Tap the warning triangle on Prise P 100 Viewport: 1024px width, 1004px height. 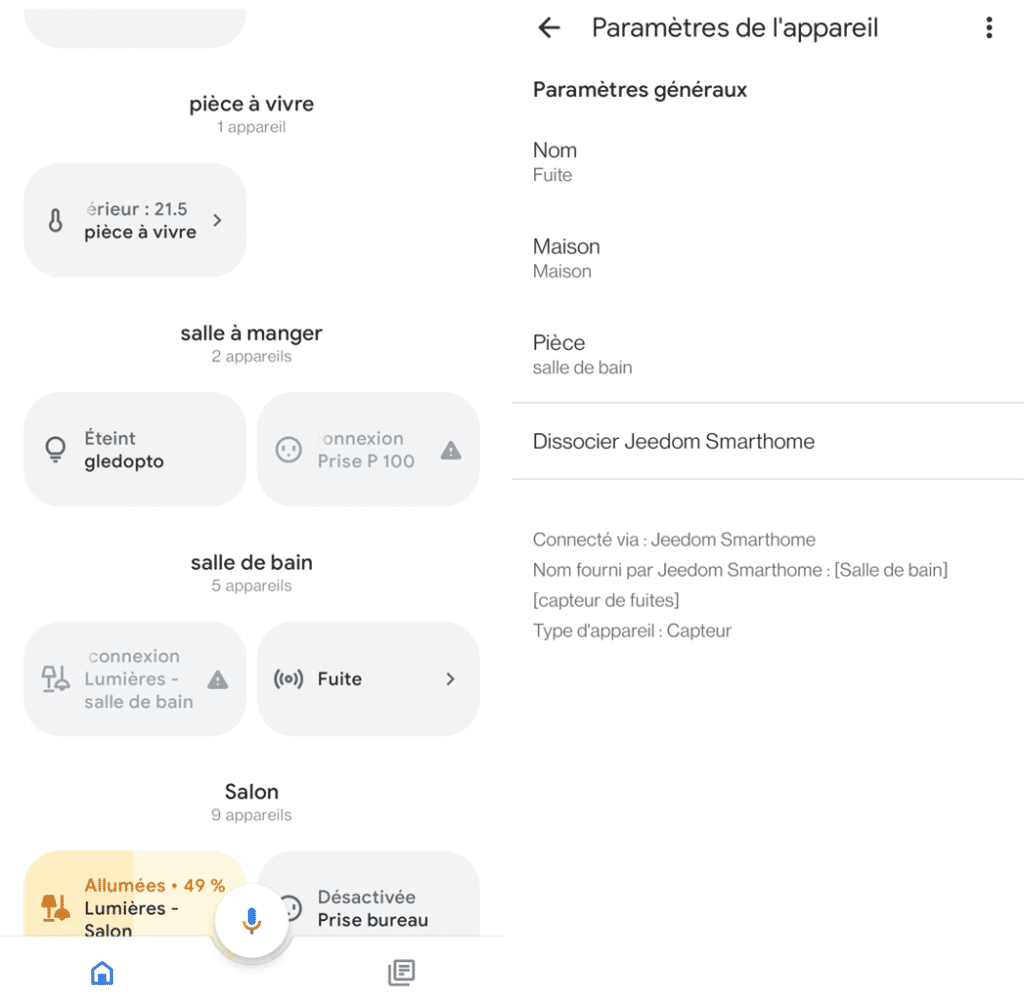pyautogui.click(x=451, y=451)
